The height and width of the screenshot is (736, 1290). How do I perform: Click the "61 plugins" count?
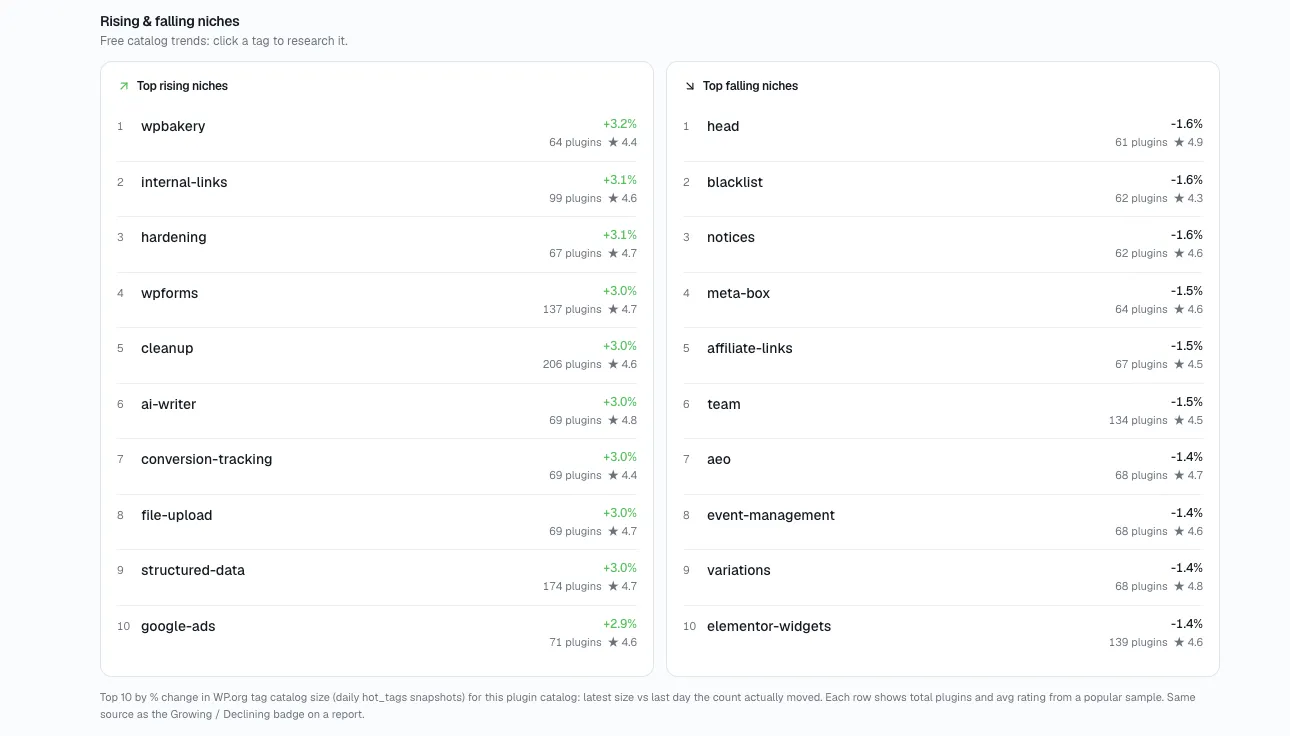(1141, 142)
